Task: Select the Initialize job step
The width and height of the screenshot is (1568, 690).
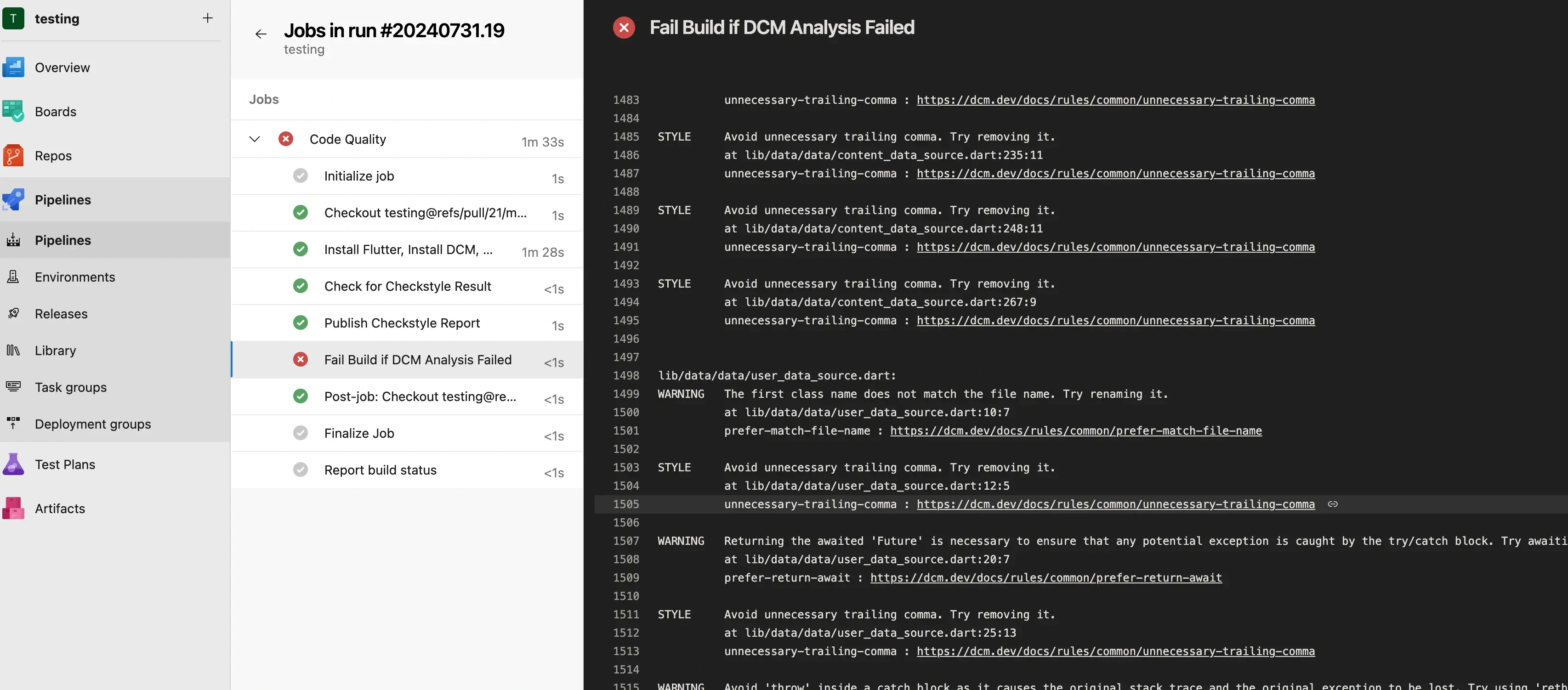Action: [358, 176]
